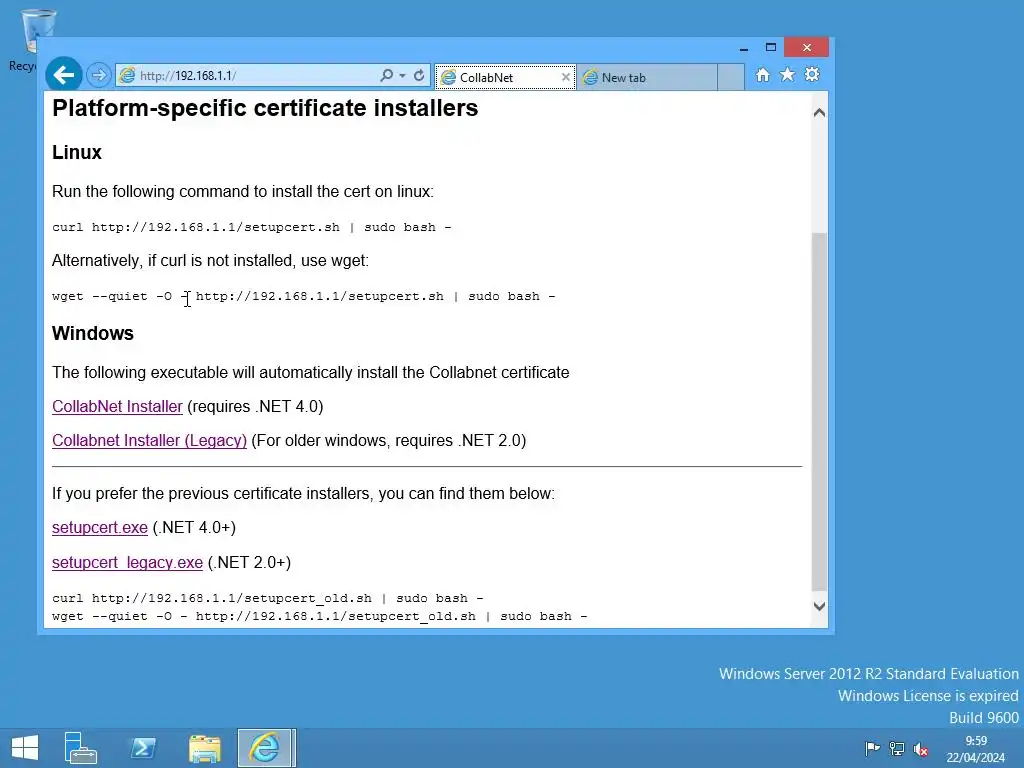Screen dimensions: 1024x768
Task: Open the Action Center flag tray icon
Action: (872, 748)
